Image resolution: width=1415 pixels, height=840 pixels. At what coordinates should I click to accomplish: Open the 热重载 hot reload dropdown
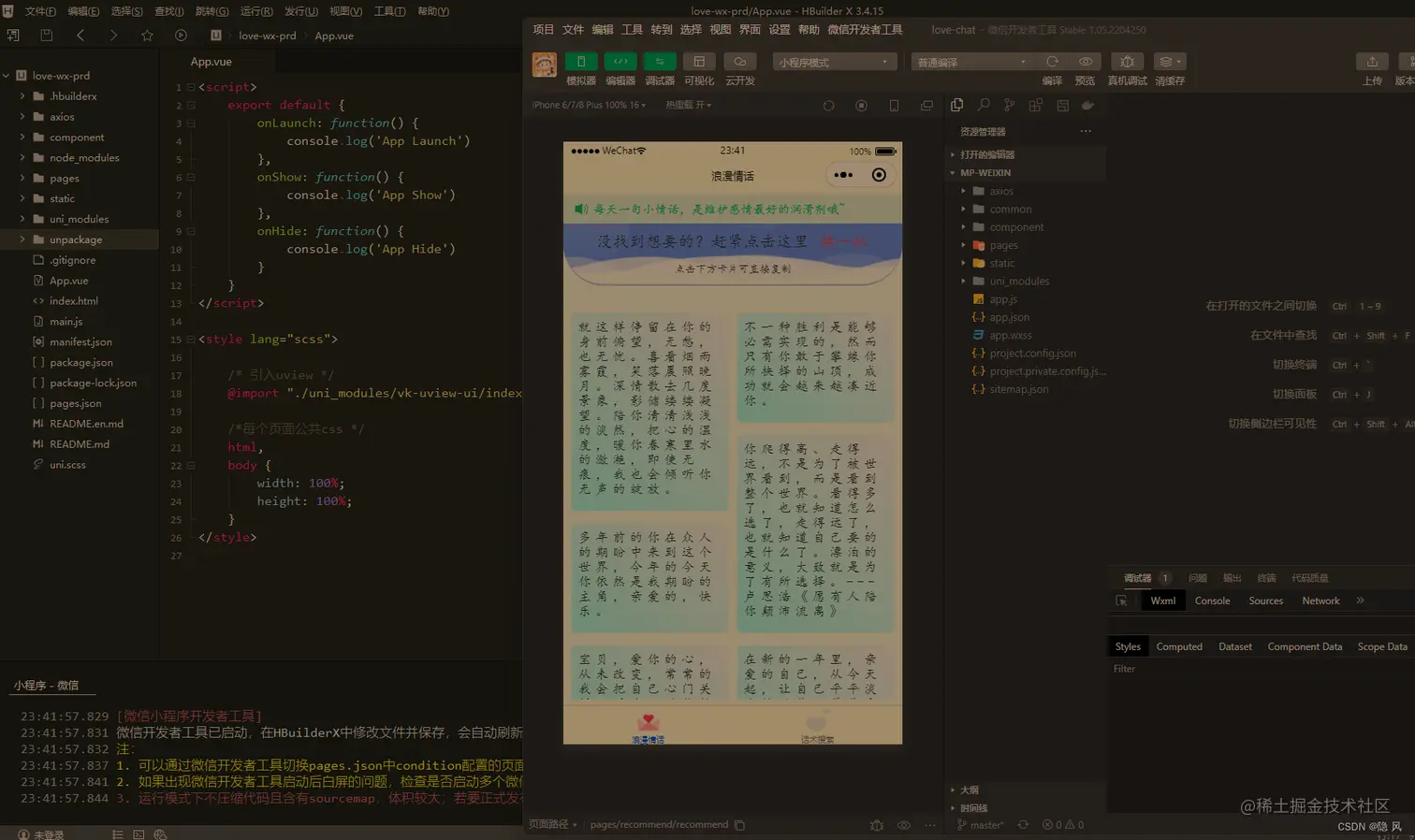click(688, 105)
